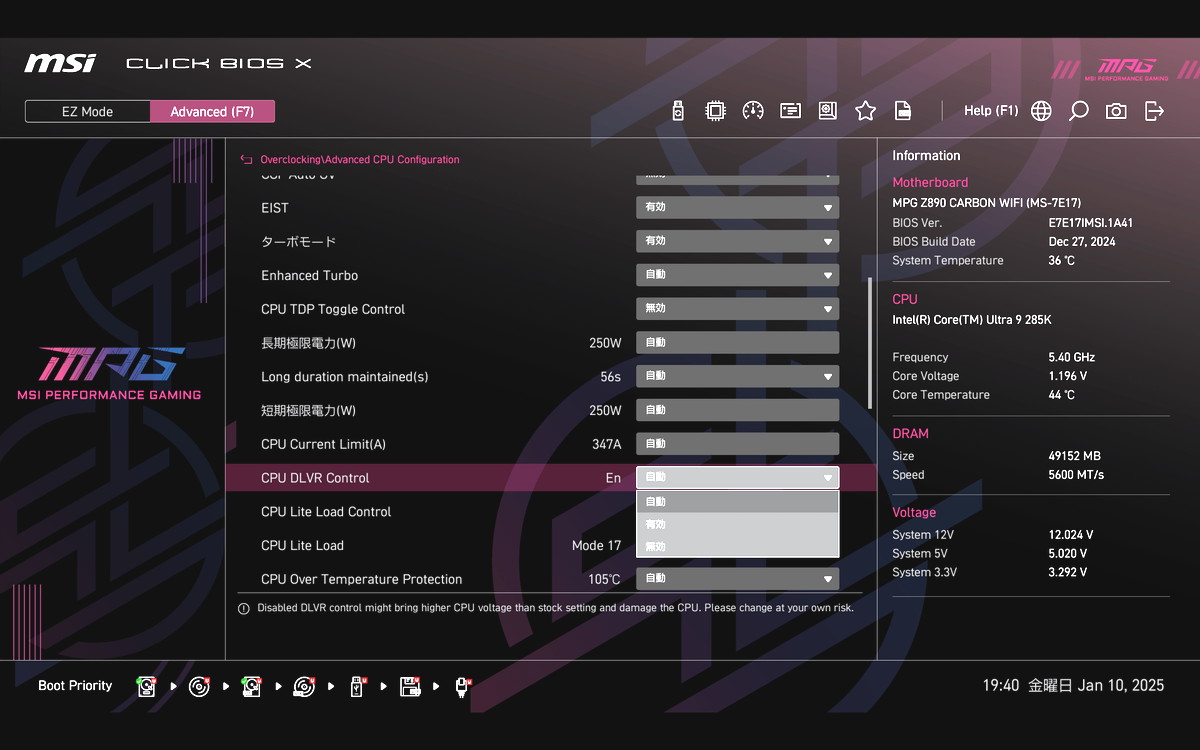Screen dimensions: 1200x750
Task: Go back using the breadcrumb arrow icon
Action: (247, 159)
